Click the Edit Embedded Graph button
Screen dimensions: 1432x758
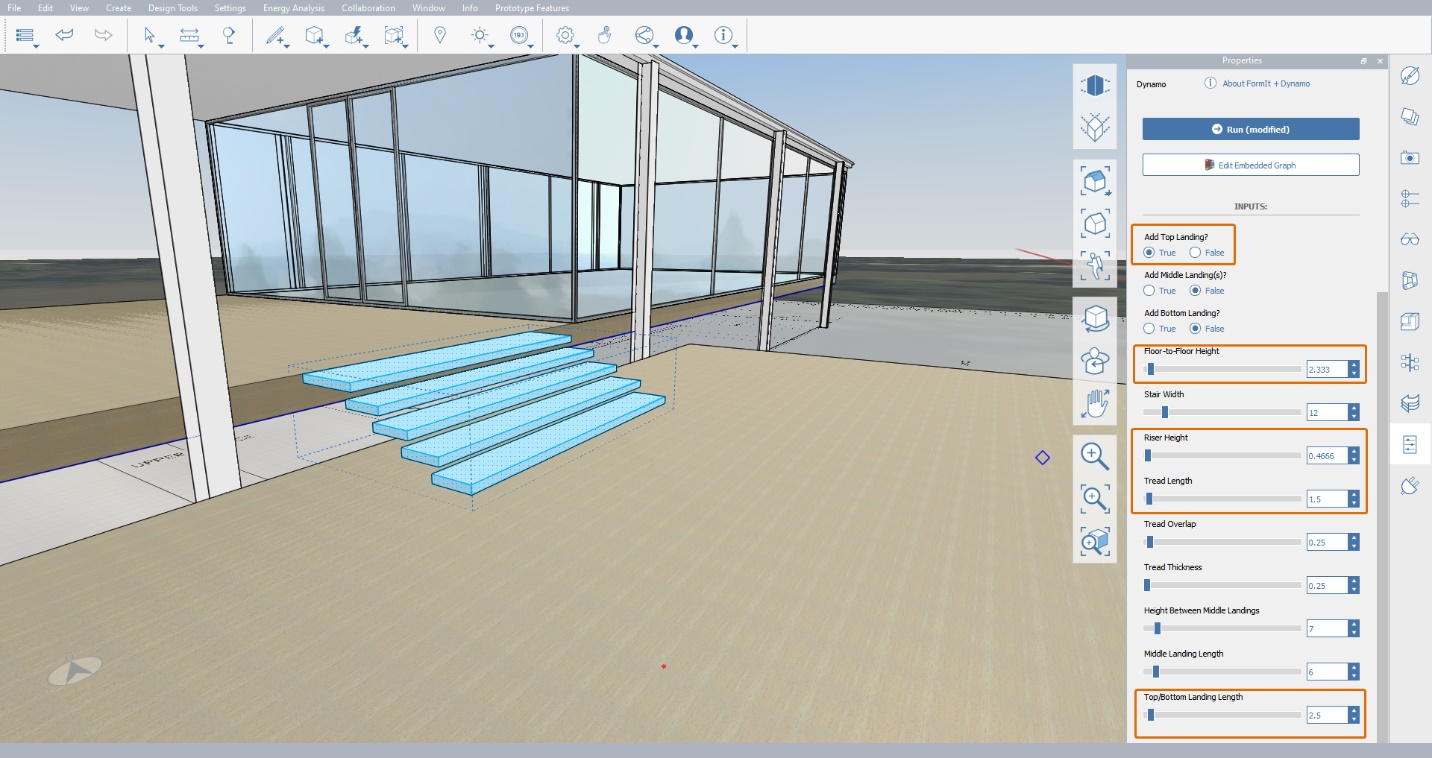[1250, 165]
